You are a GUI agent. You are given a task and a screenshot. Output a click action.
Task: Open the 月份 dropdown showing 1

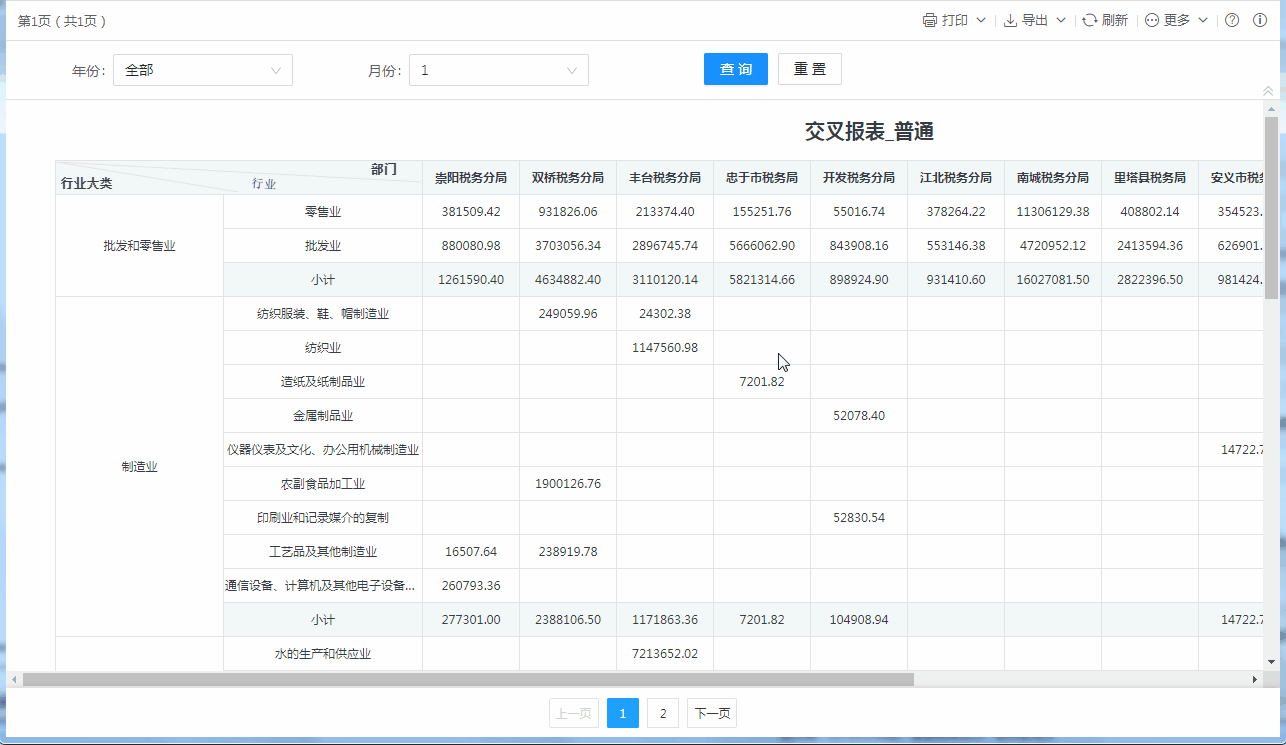pos(499,70)
